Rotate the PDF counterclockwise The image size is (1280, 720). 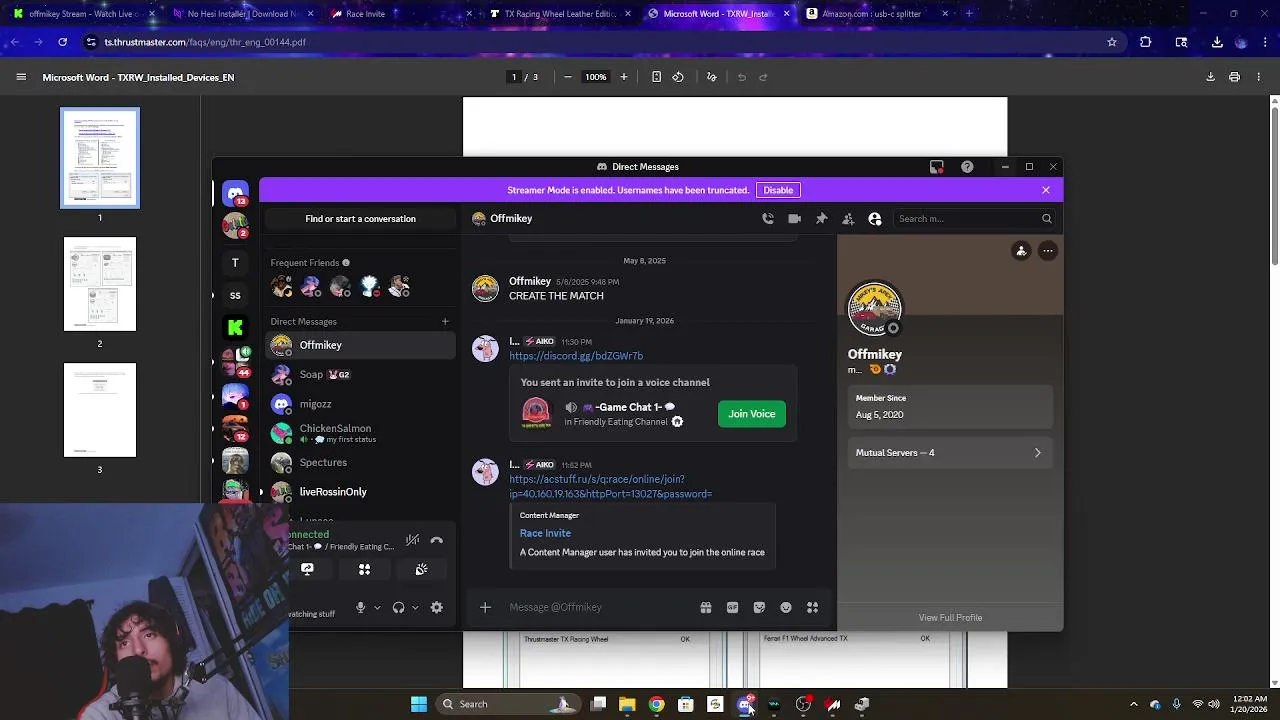[x=678, y=77]
